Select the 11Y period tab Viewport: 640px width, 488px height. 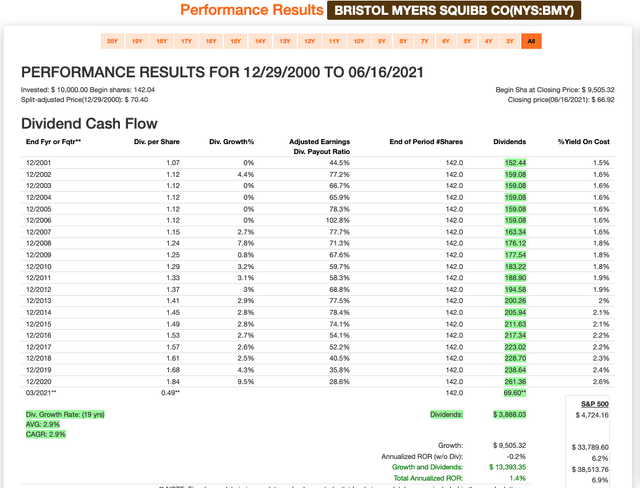coord(334,41)
